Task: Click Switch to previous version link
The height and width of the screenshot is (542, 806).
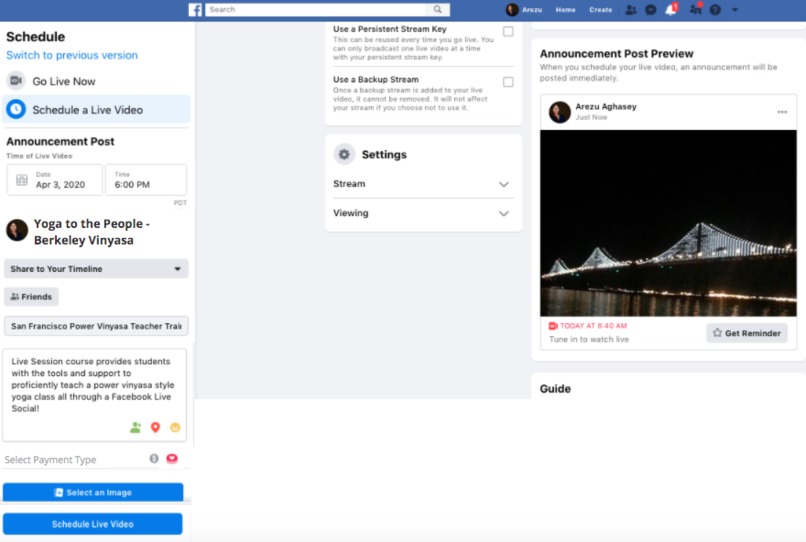Action: (72, 55)
